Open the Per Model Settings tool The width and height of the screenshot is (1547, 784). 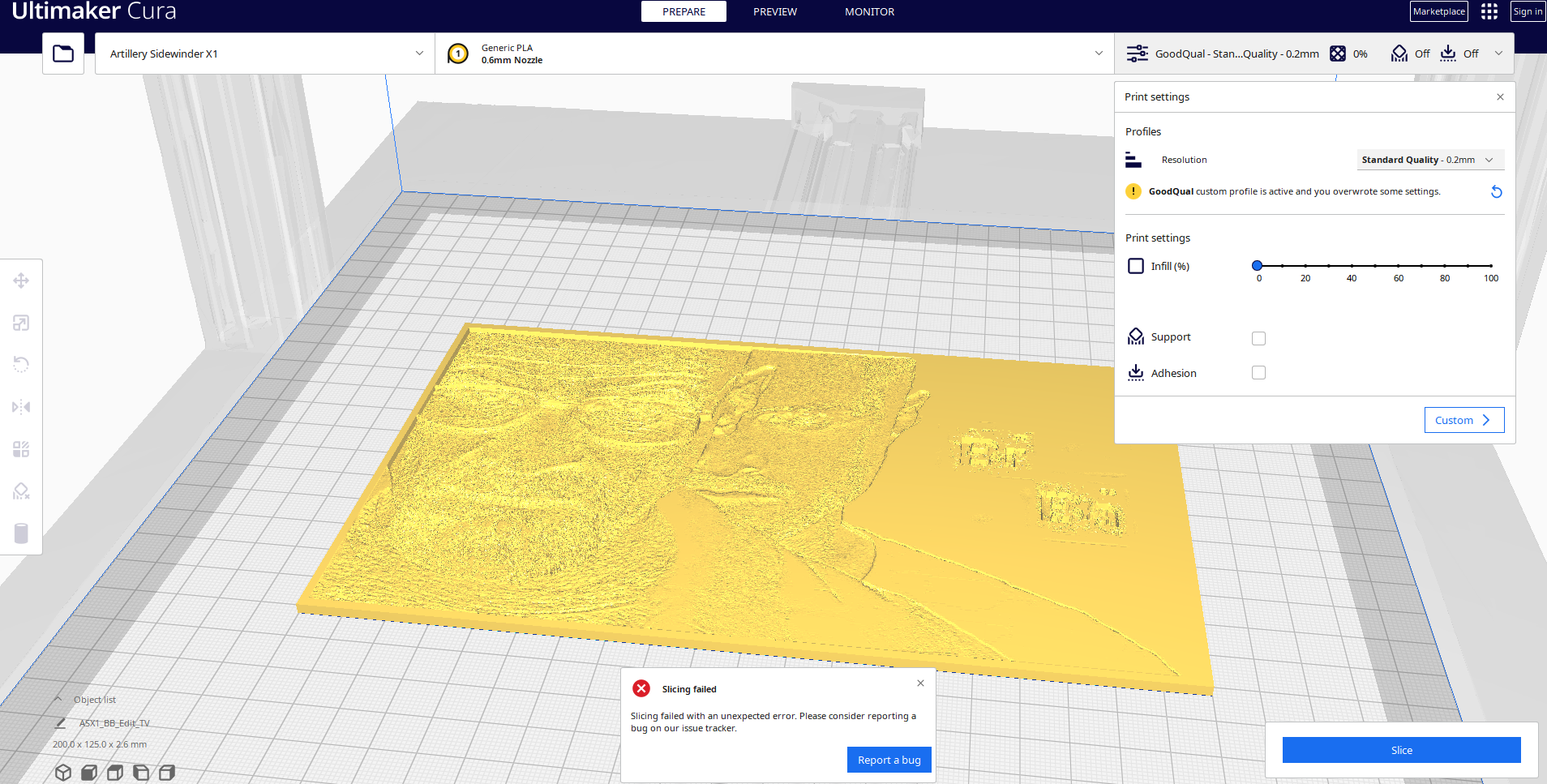21,448
